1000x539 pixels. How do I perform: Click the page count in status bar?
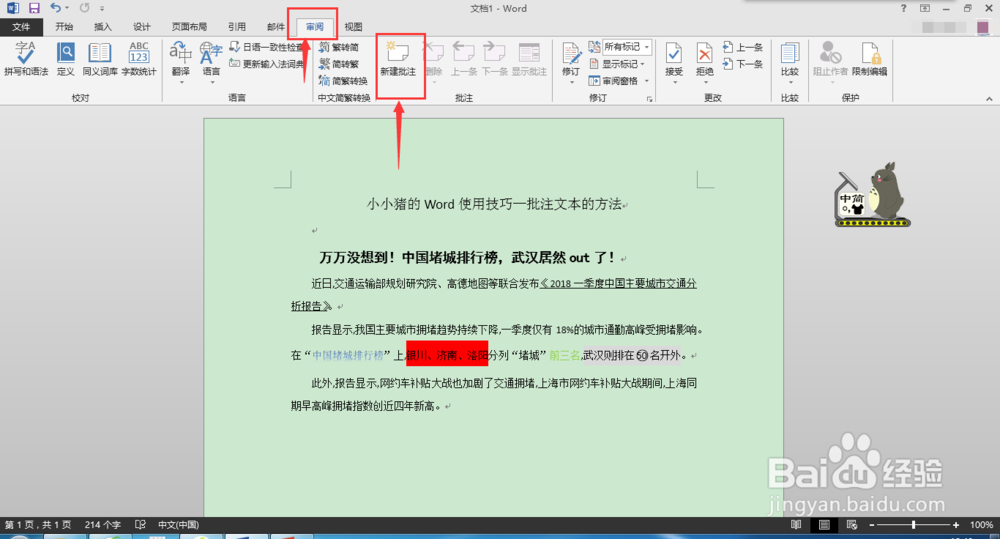[x=38, y=524]
